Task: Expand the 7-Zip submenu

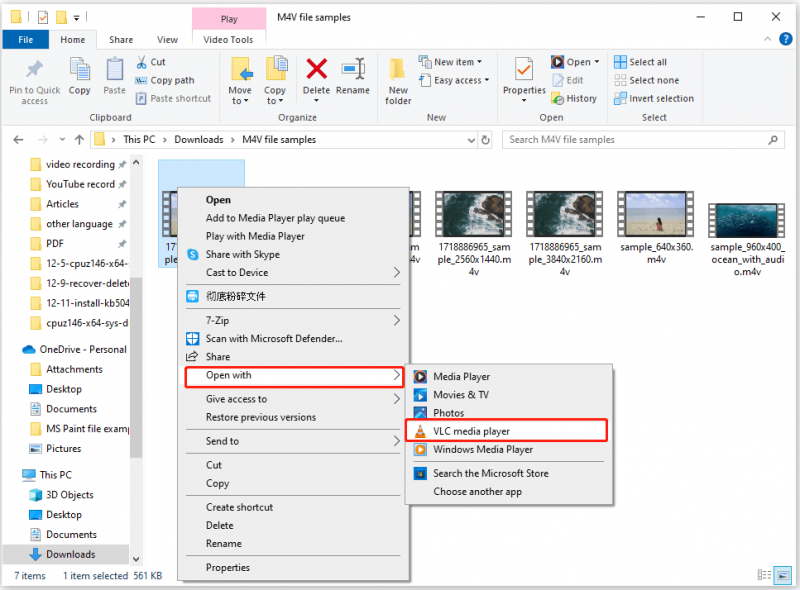Action: click(x=396, y=321)
